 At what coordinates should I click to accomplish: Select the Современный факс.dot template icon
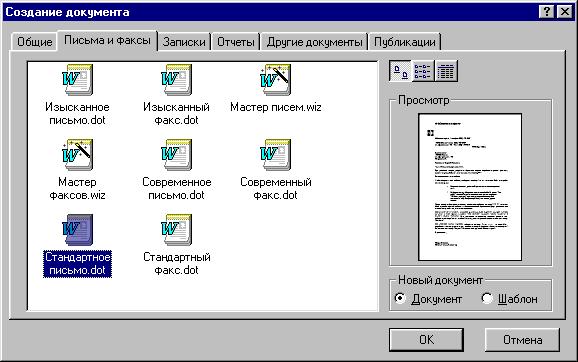click(275, 154)
